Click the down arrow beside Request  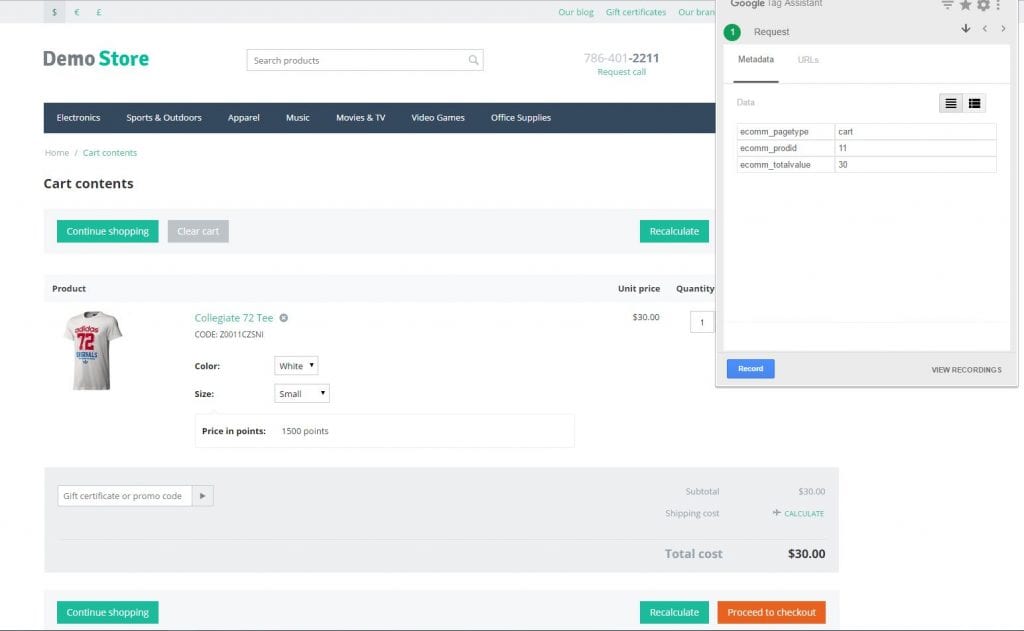click(x=966, y=29)
